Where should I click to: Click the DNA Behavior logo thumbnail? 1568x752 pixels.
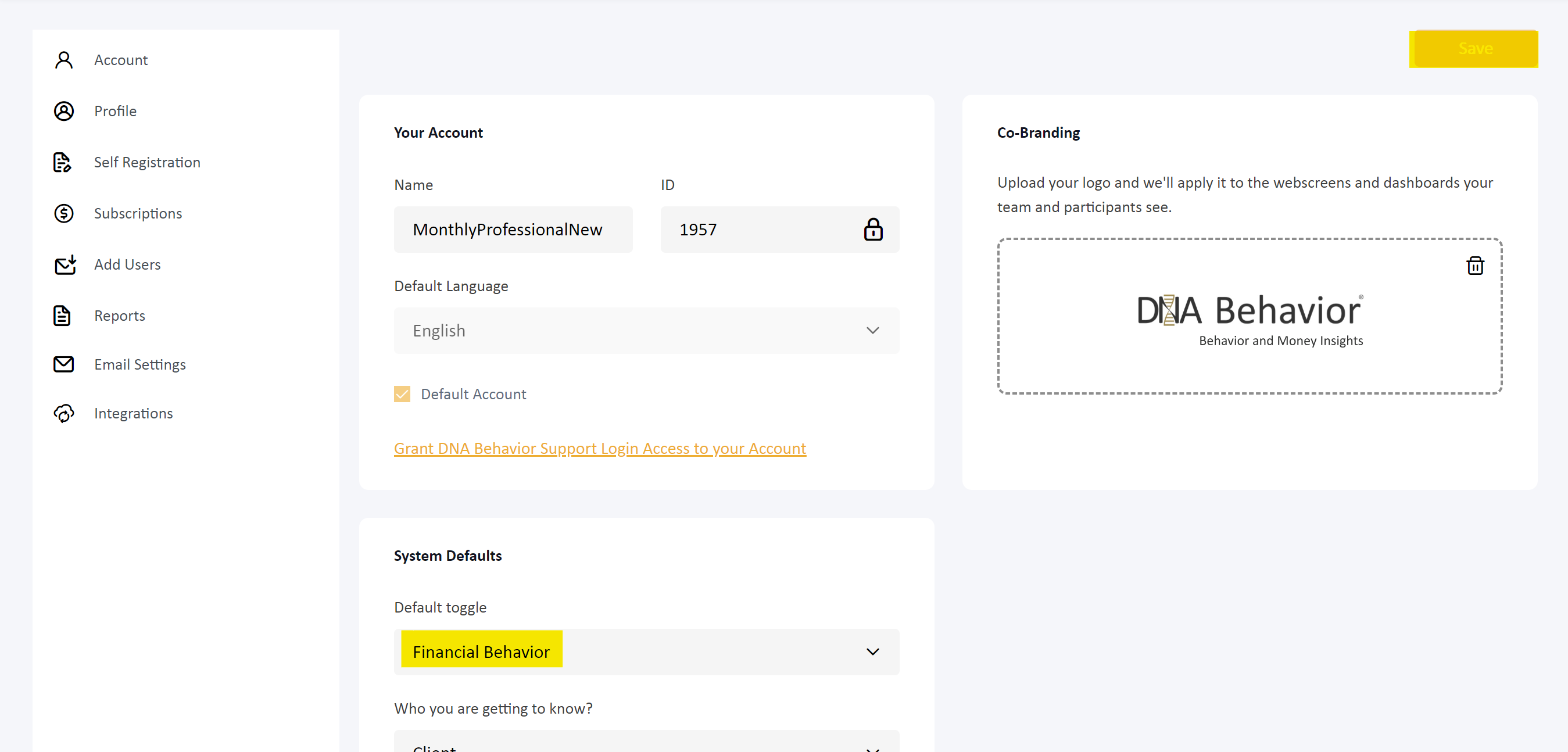tap(1250, 320)
